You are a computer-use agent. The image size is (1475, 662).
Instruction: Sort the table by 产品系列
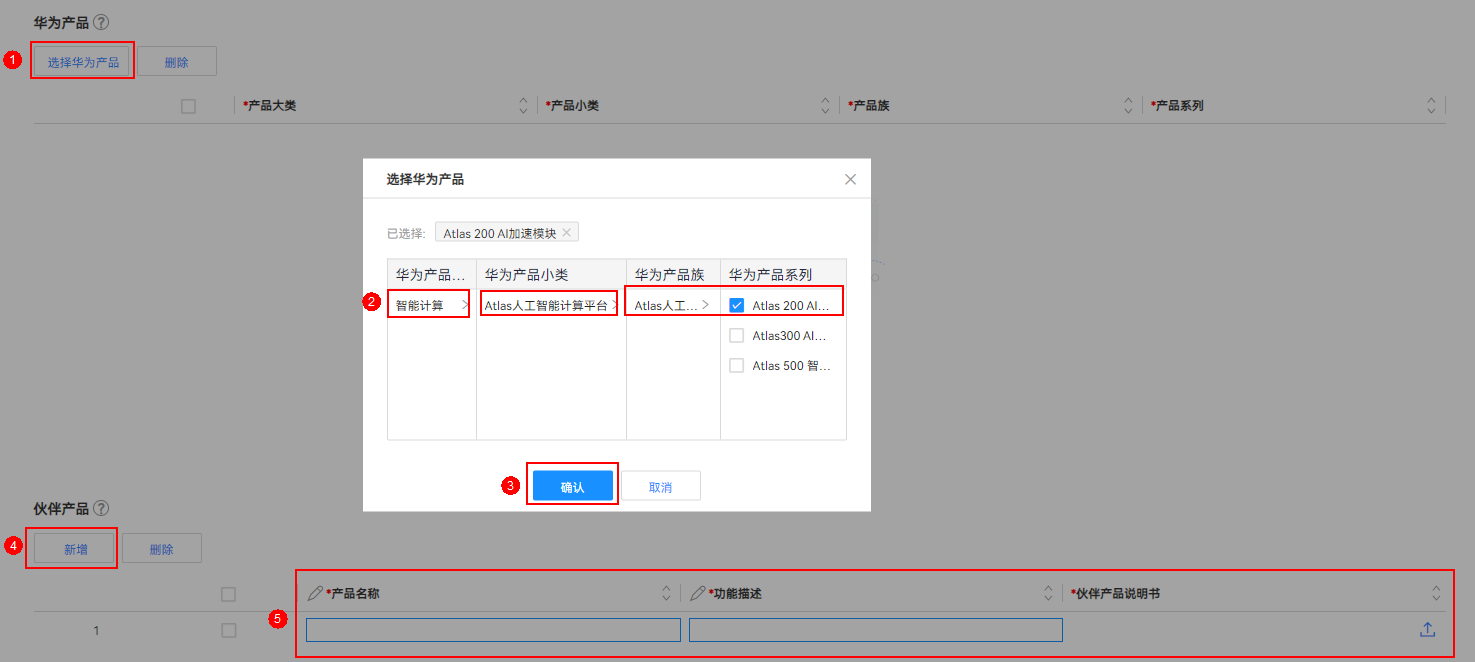tap(1432, 105)
